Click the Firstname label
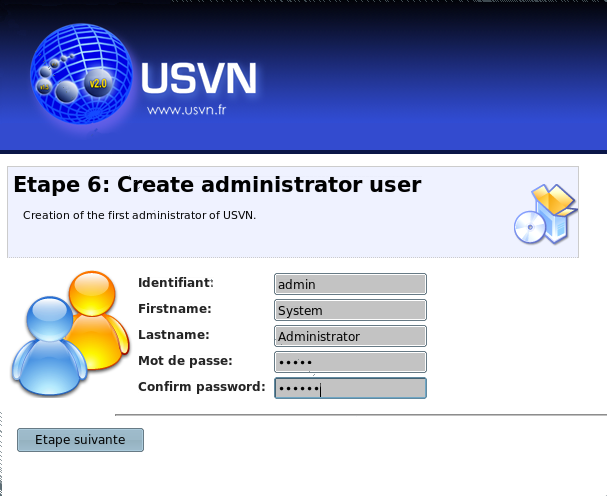 click(173, 309)
